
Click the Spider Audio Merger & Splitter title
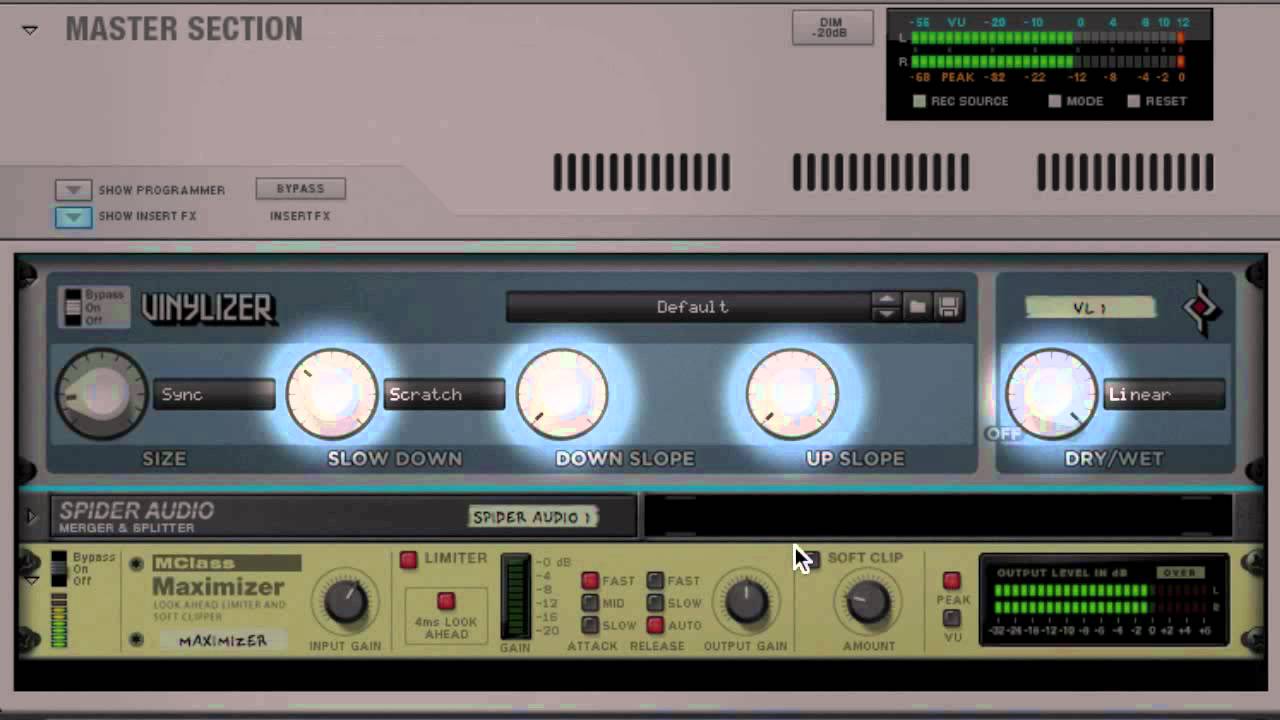tap(136, 516)
